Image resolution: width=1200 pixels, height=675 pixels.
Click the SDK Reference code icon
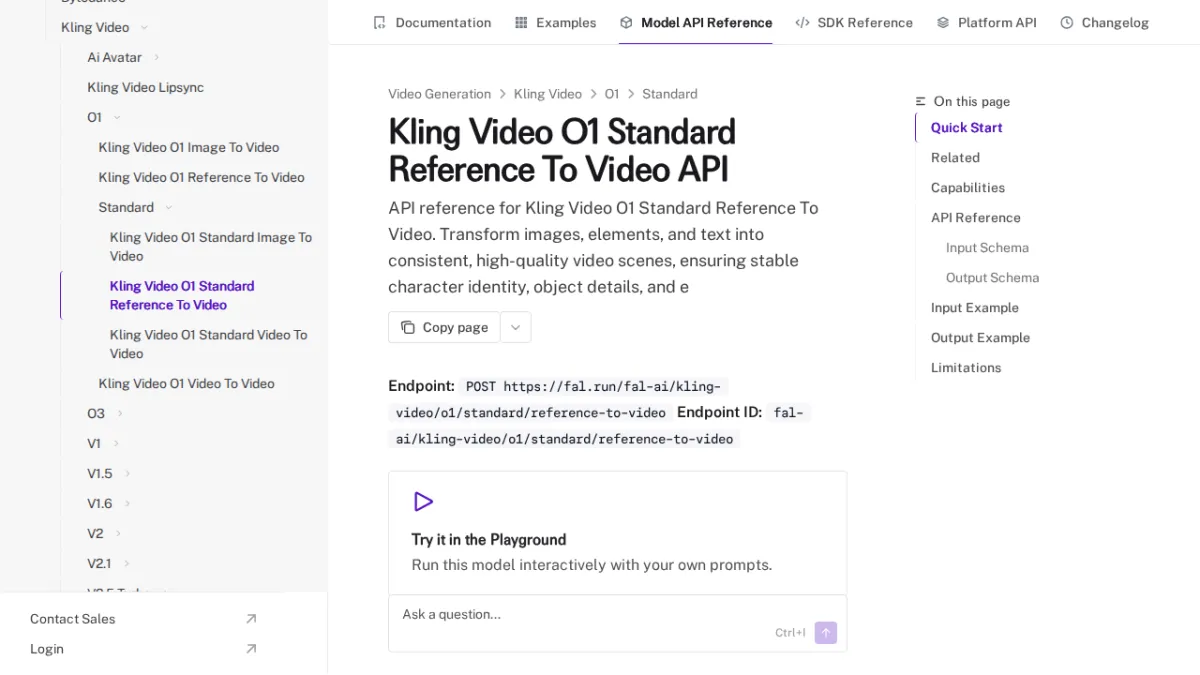point(802,22)
